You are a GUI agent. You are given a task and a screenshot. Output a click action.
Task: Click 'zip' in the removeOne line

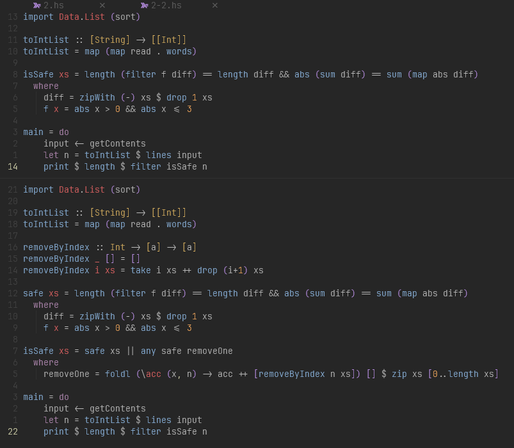click(x=399, y=374)
